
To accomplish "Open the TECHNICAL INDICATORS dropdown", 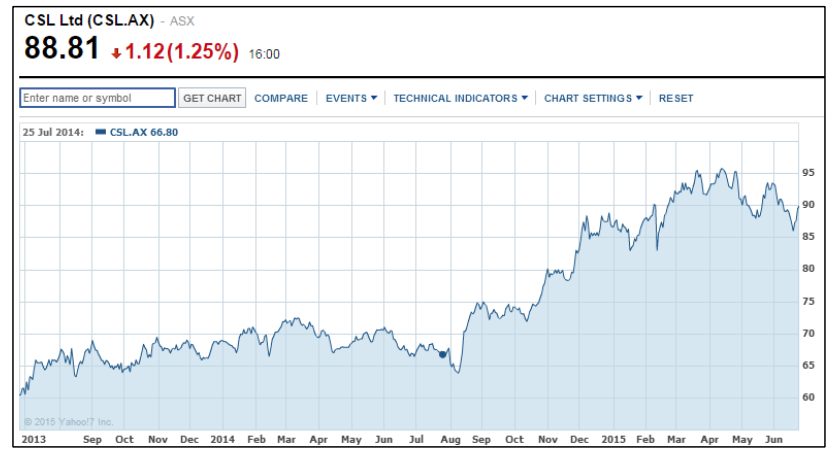I will point(460,98).
